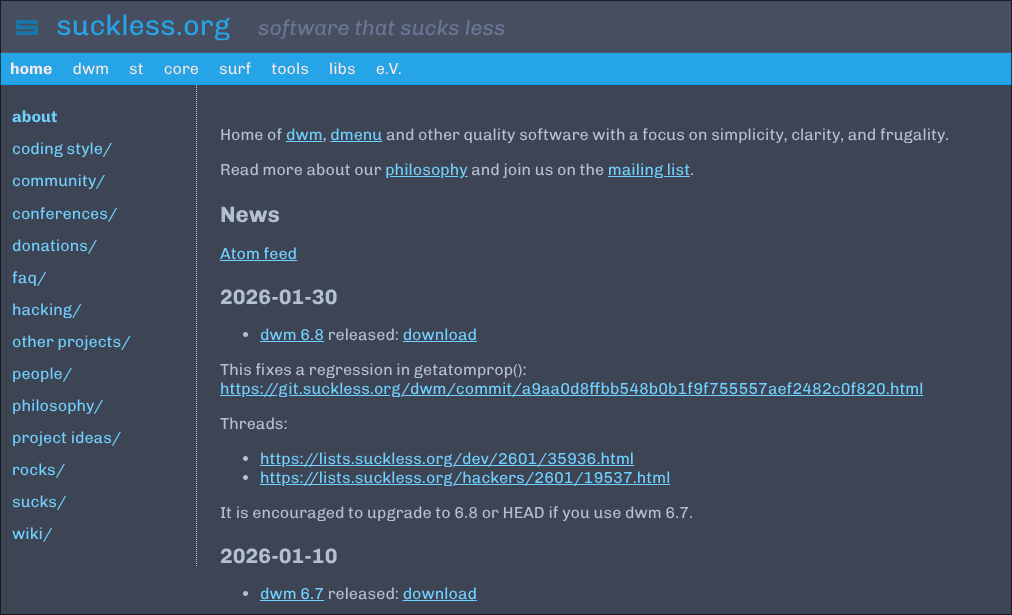
Task: Click the suckless logo icon
Action: (27, 27)
